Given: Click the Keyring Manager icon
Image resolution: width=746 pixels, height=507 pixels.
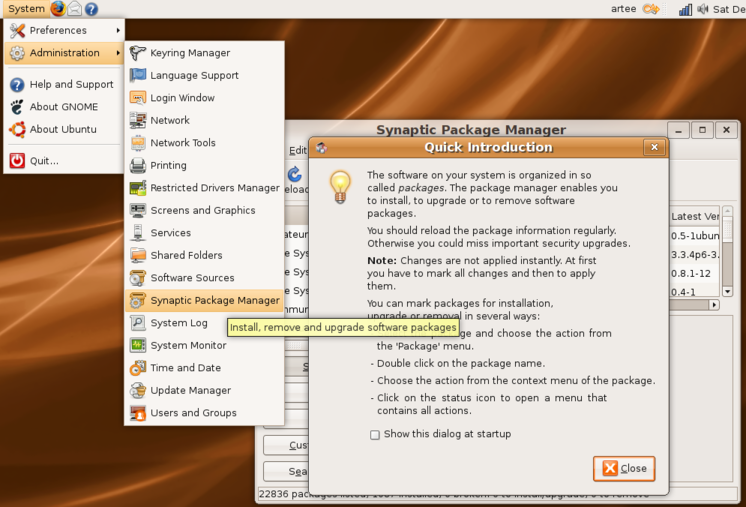Looking at the screenshot, I should 137,53.
